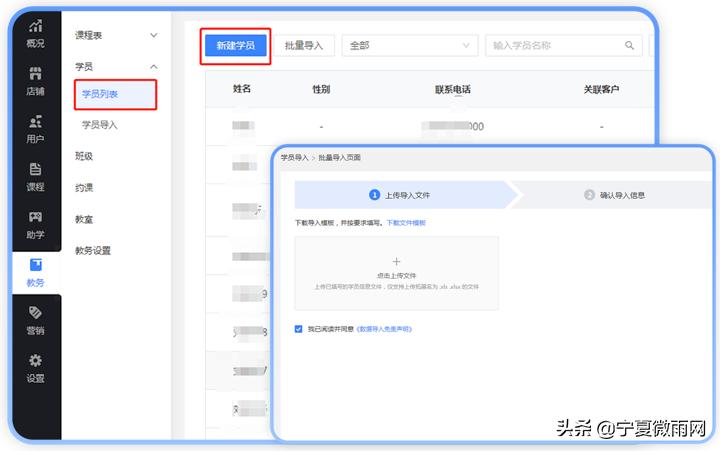Click the 姓名 column header
Screen dimensions: 720x451
coord(242,89)
